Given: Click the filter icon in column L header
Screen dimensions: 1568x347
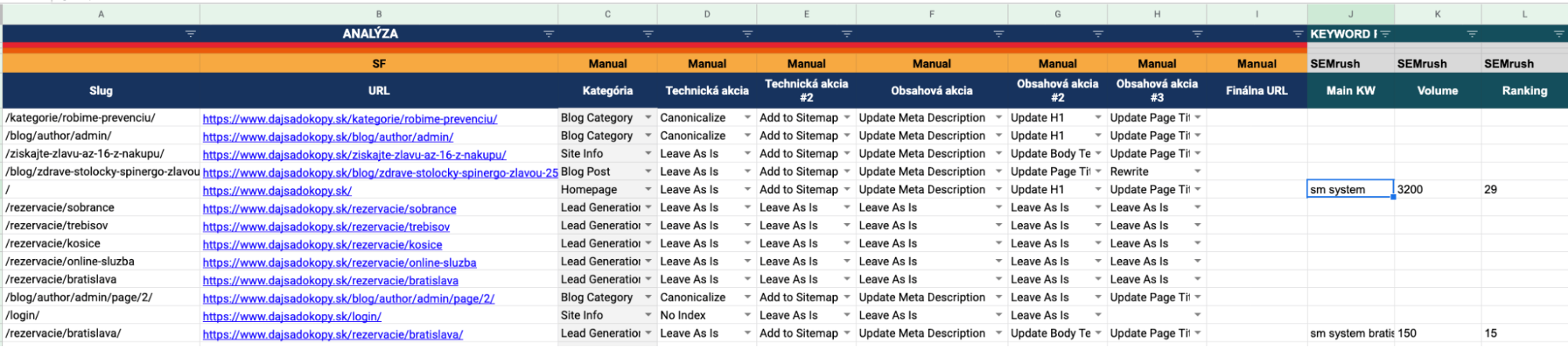Looking at the screenshot, I should [1559, 34].
